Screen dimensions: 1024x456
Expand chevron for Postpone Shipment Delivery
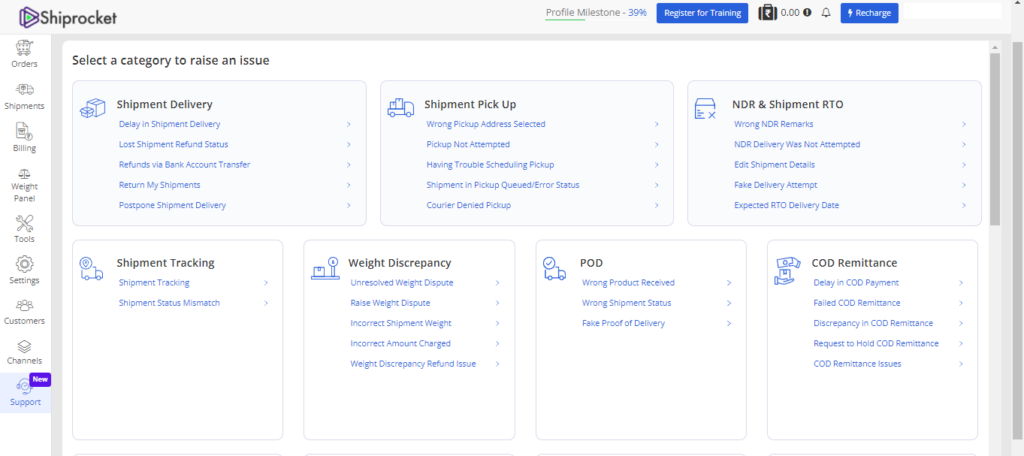click(349, 205)
